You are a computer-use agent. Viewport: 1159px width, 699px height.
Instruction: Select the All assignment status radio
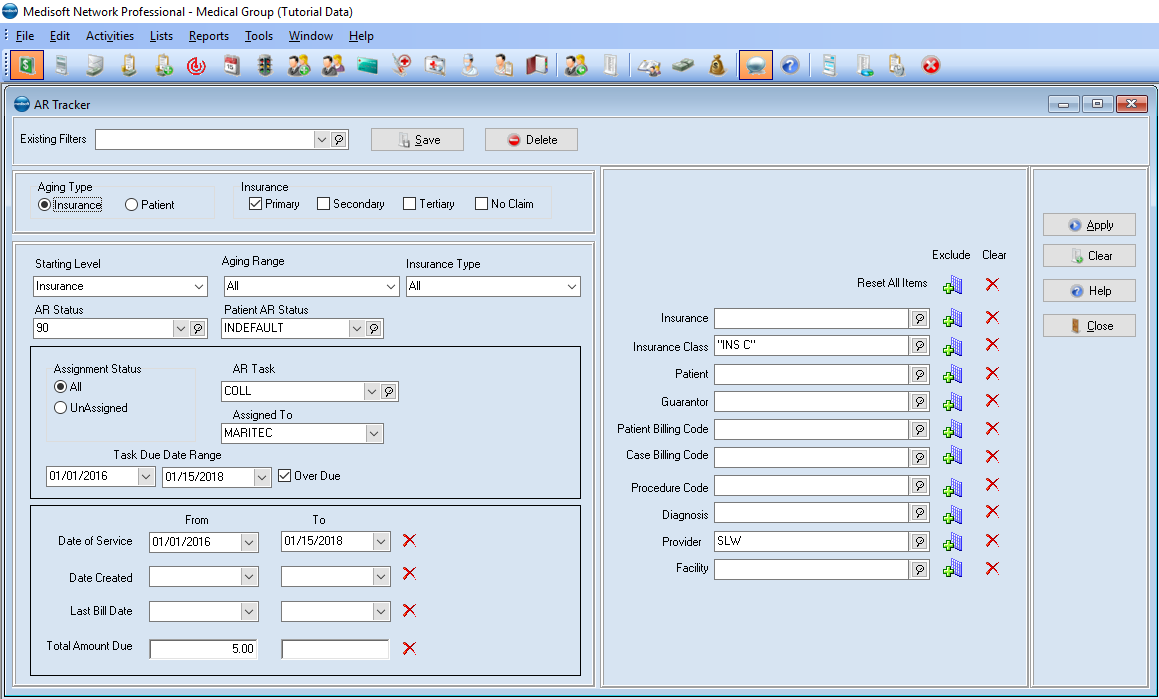(x=61, y=386)
